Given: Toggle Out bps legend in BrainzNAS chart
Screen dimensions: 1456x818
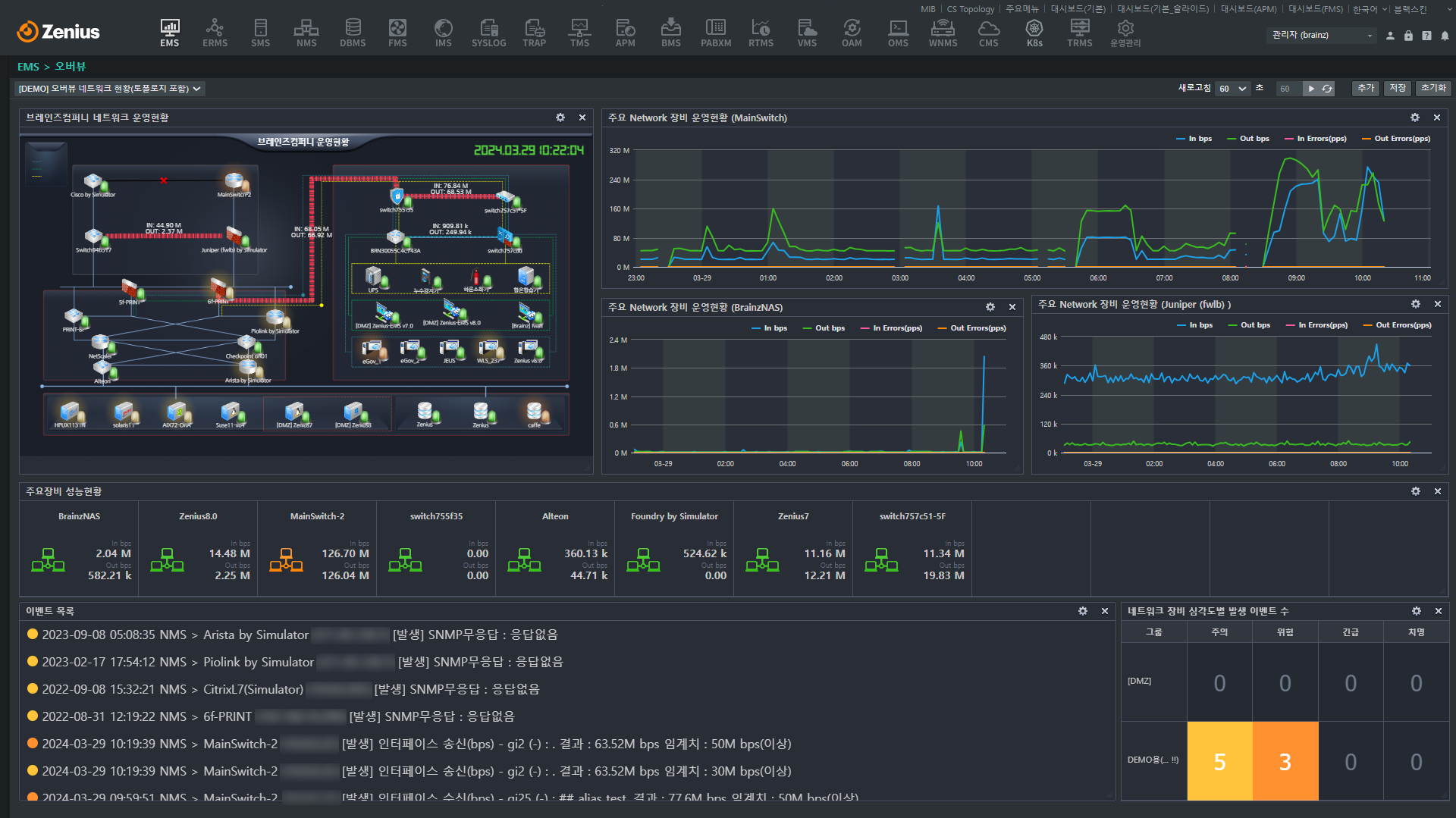Looking at the screenshot, I should (824, 328).
